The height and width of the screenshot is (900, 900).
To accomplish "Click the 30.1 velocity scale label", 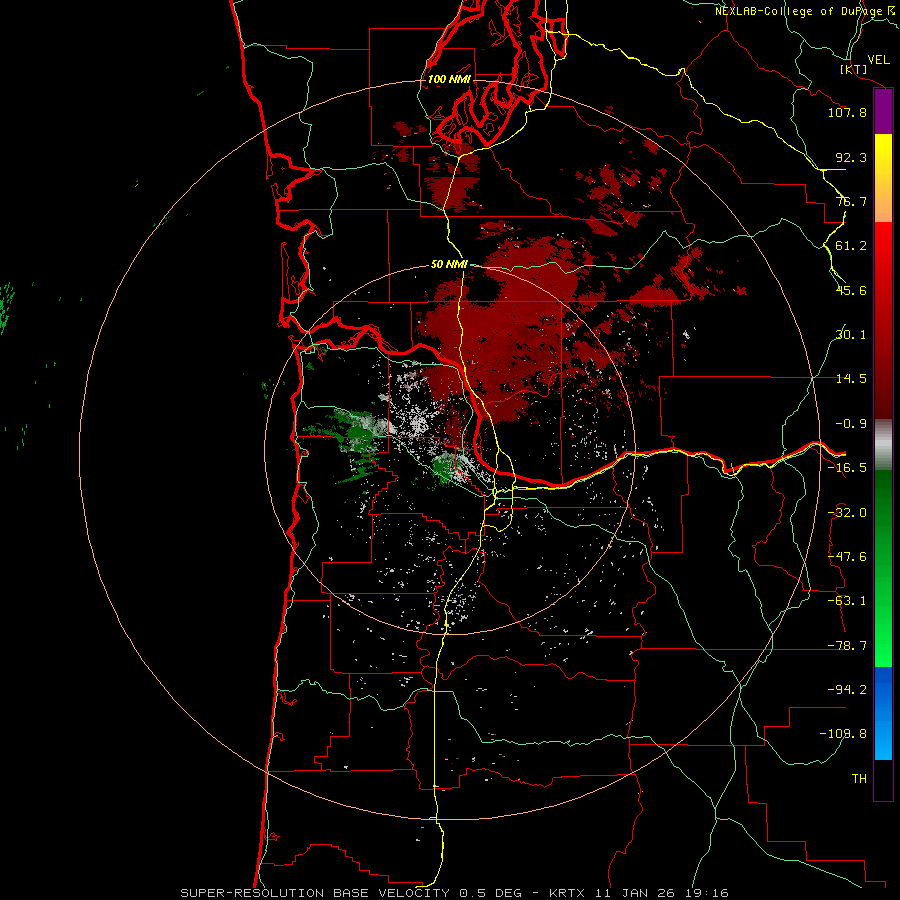I will point(851,335).
